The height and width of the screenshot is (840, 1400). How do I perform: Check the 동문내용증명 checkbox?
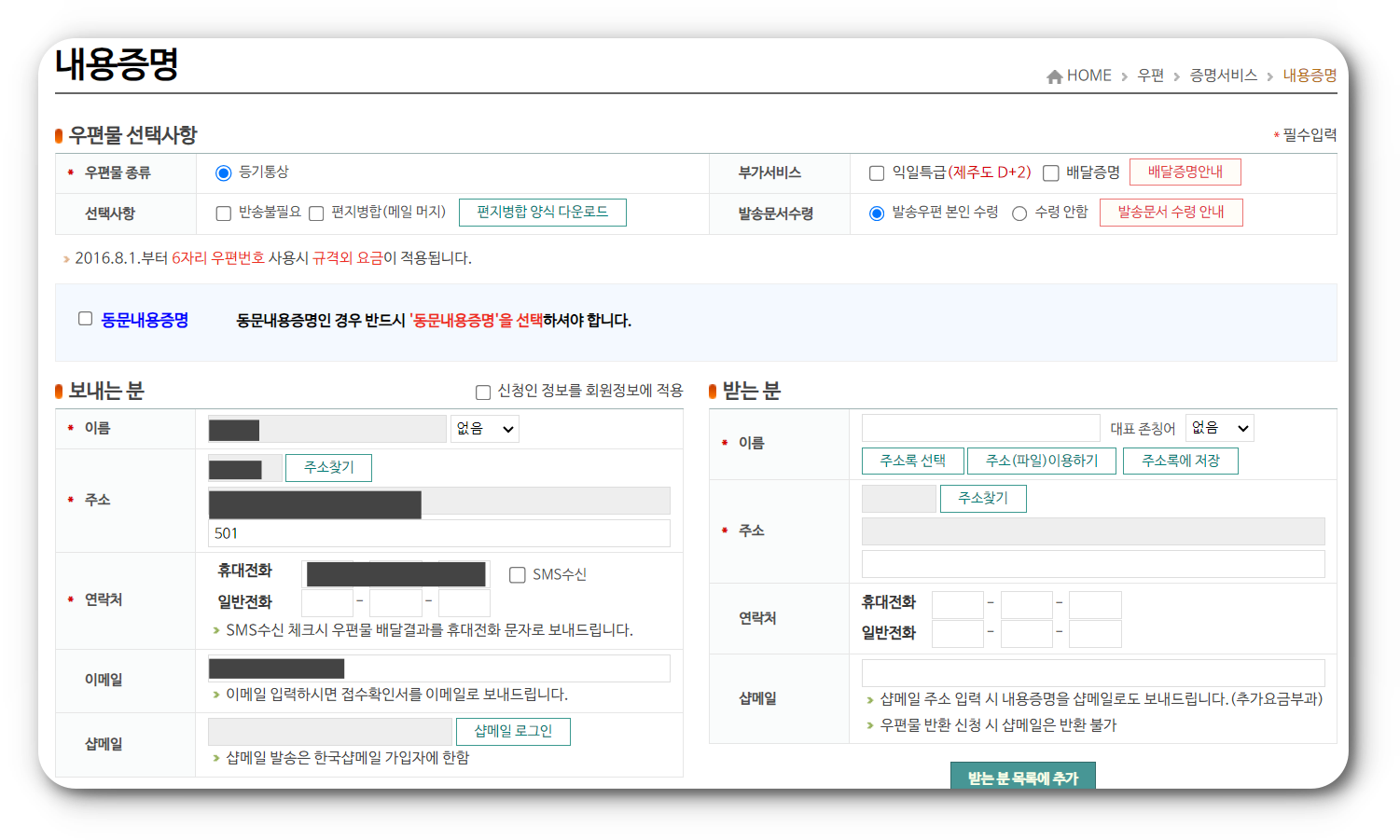(x=82, y=317)
